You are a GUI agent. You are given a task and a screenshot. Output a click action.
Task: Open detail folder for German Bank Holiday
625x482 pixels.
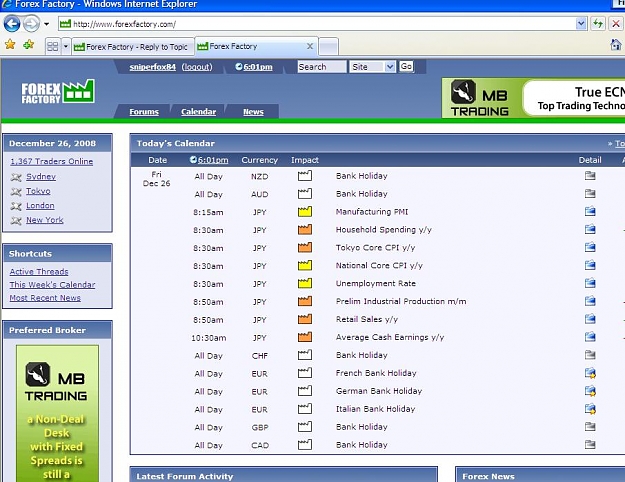click(x=590, y=391)
